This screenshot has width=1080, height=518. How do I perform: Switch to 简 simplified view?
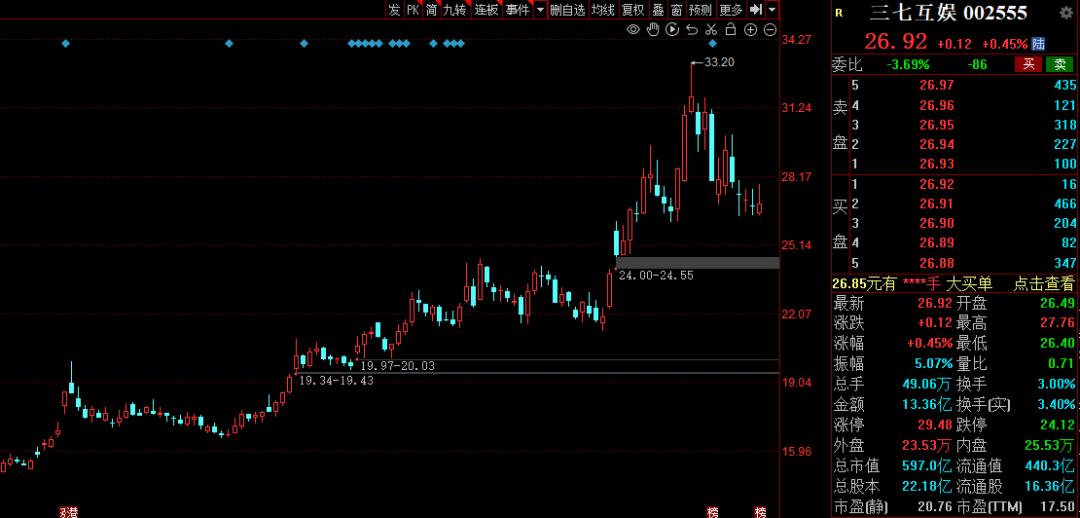click(x=431, y=10)
